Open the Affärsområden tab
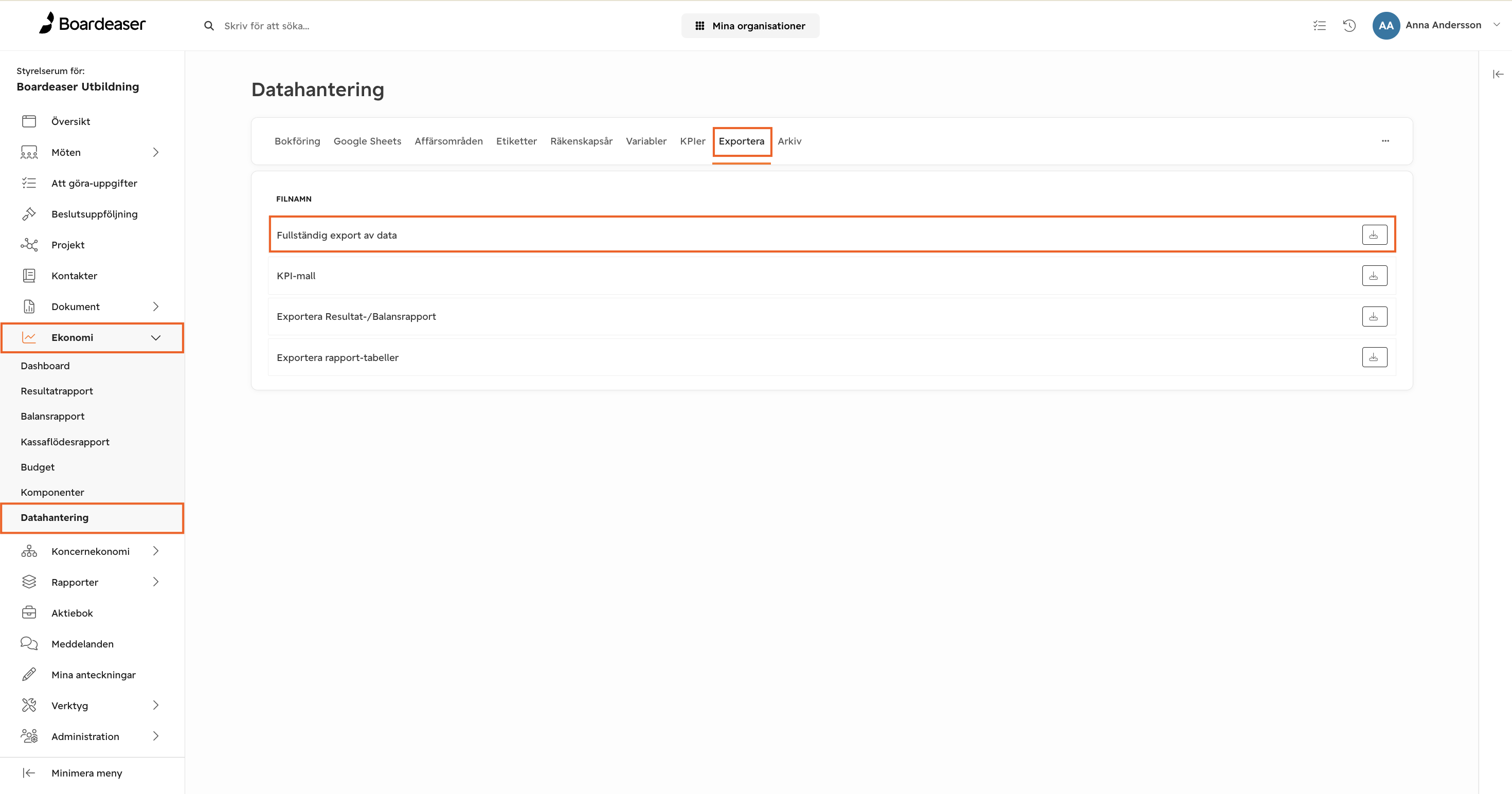 coord(448,141)
